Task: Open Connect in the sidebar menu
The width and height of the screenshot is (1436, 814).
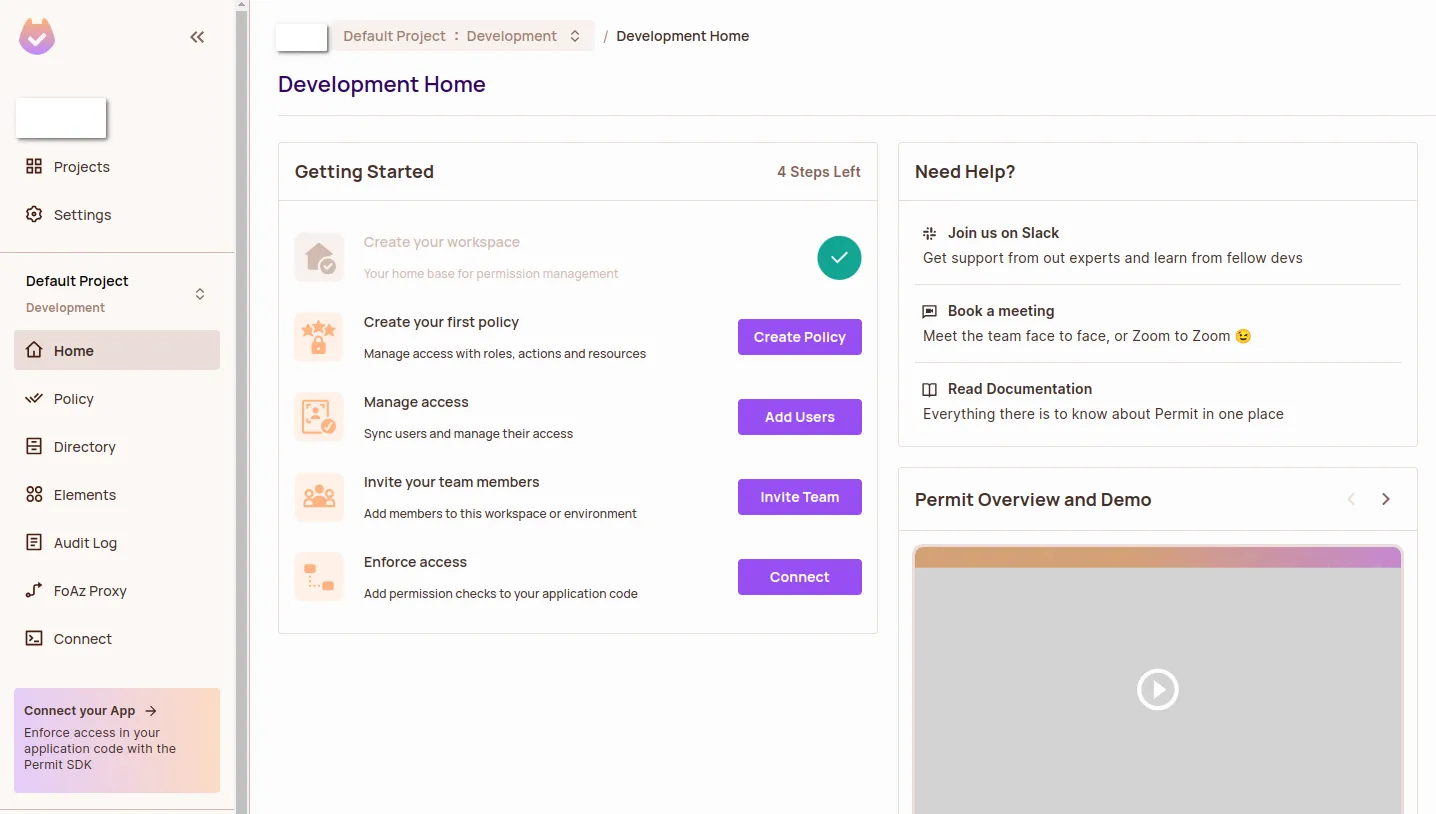Action: 82,639
